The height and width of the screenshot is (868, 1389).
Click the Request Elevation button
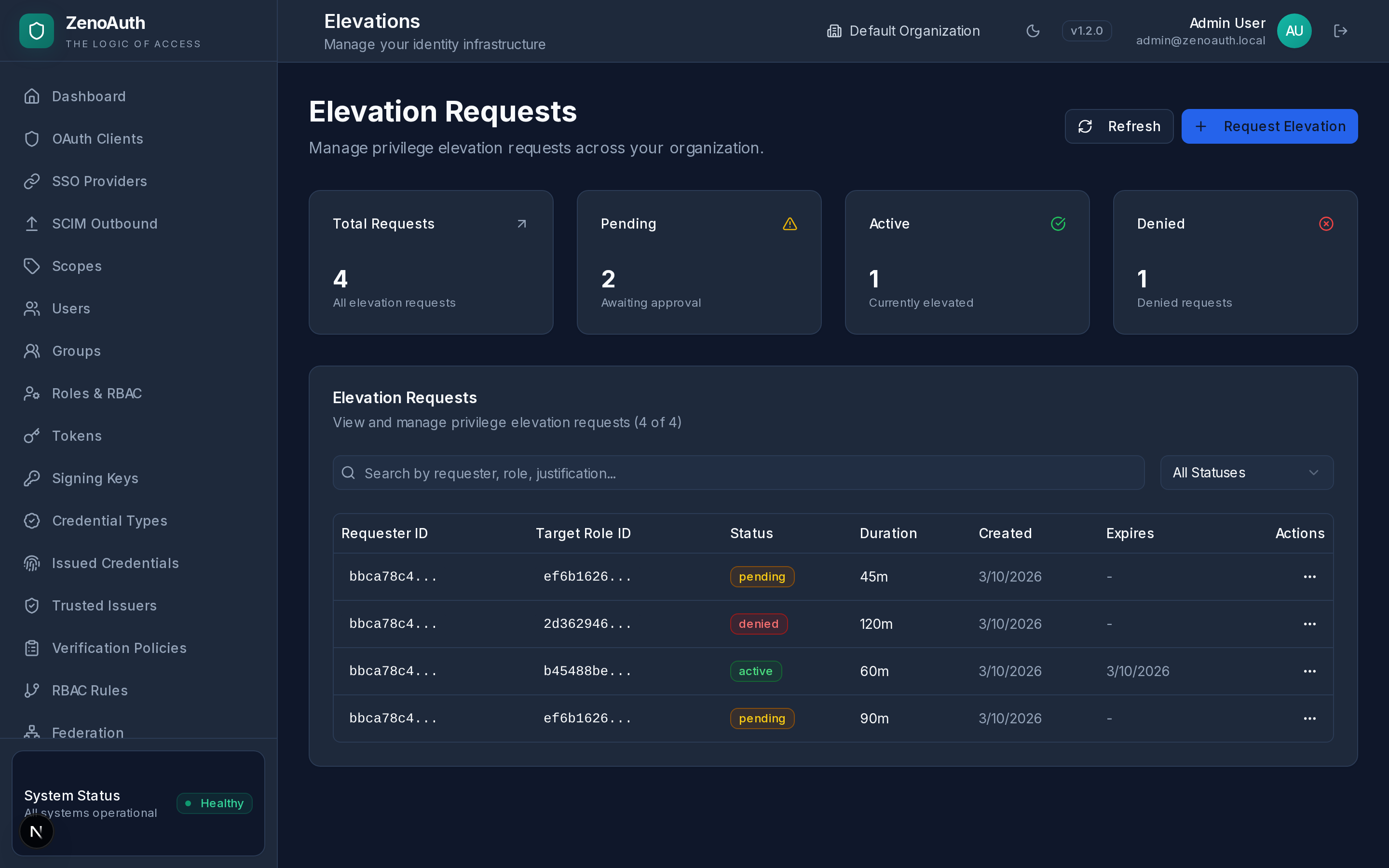(x=1269, y=126)
